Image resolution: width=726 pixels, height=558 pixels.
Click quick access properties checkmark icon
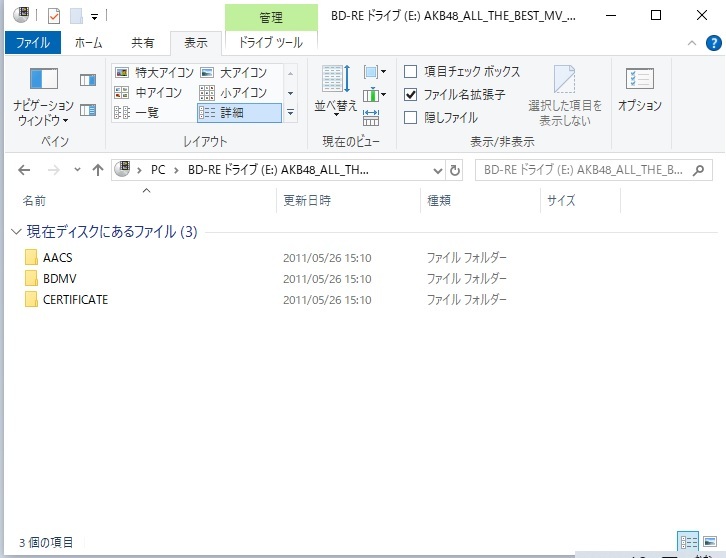(x=54, y=16)
